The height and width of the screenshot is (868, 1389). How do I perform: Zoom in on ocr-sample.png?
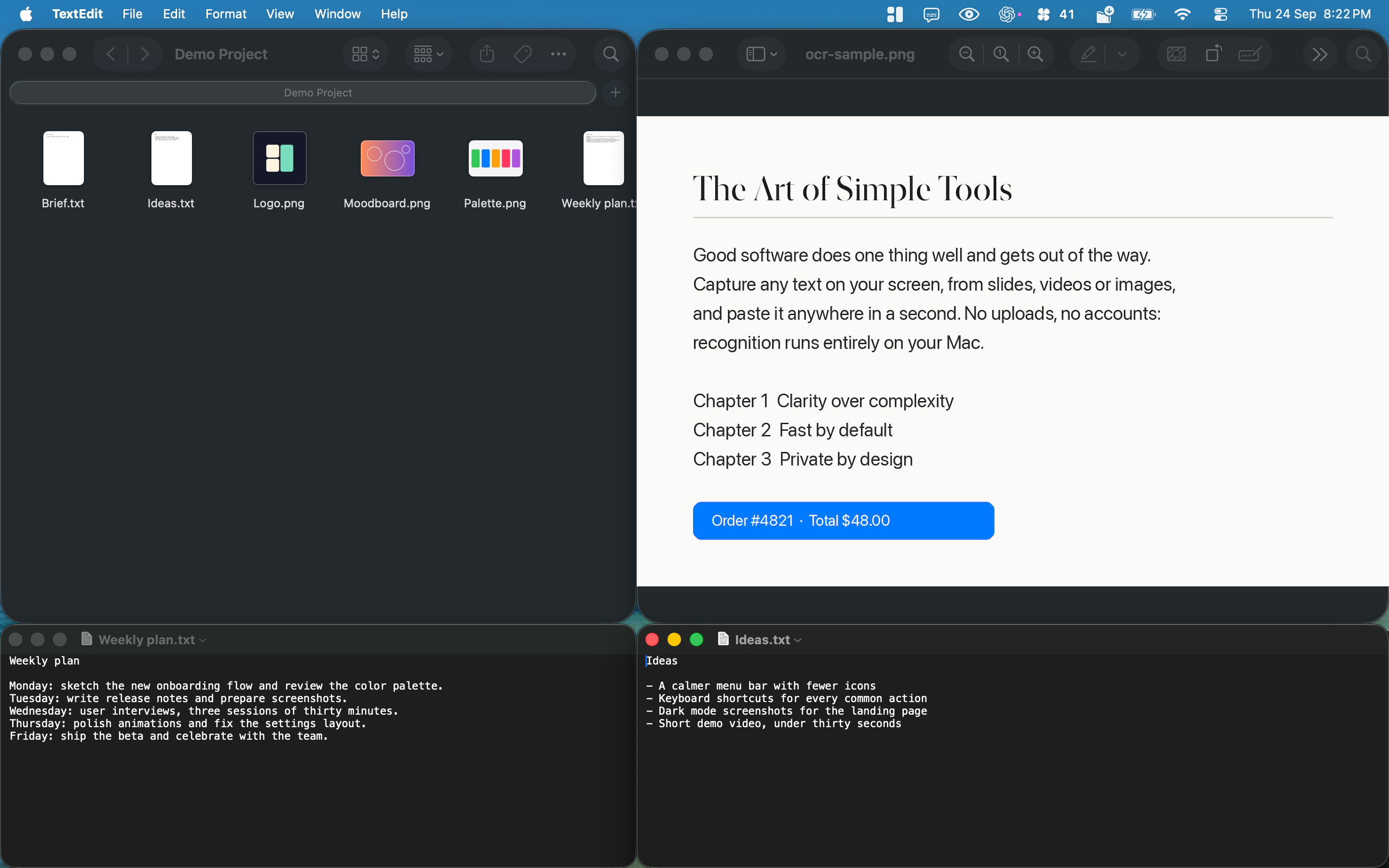point(1035,54)
